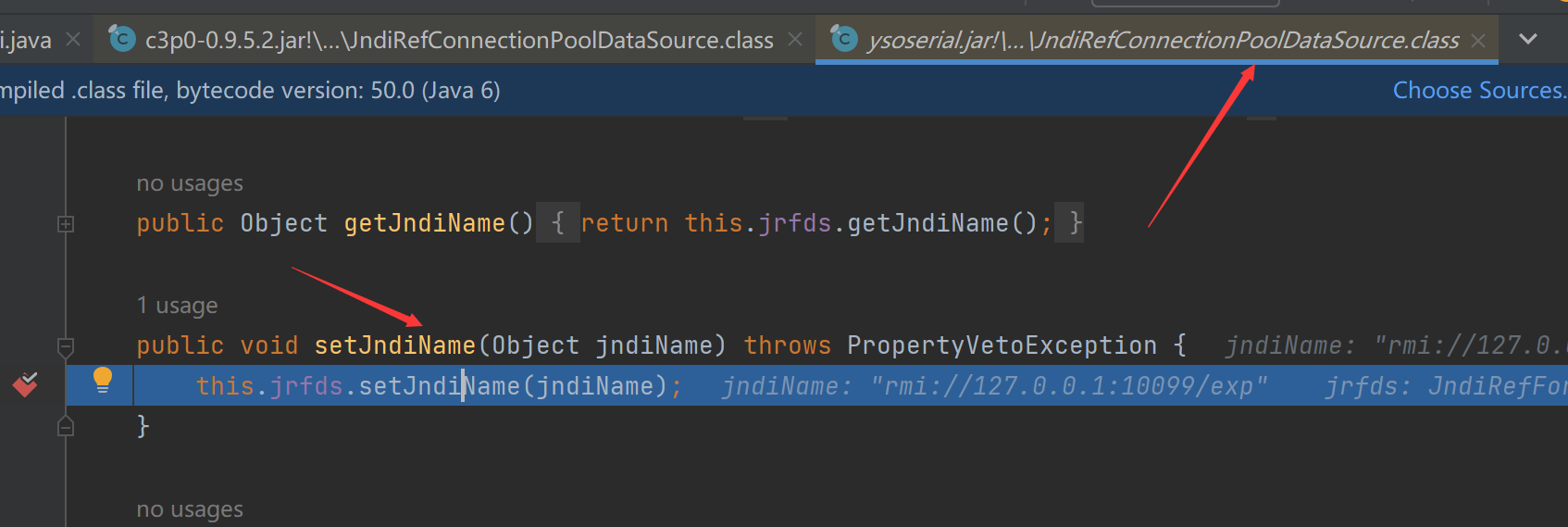The height and width of the screenshot is (527, 1568).
Task: Click the "1 usage" hint above setJndiName
Action: (177, 306)
